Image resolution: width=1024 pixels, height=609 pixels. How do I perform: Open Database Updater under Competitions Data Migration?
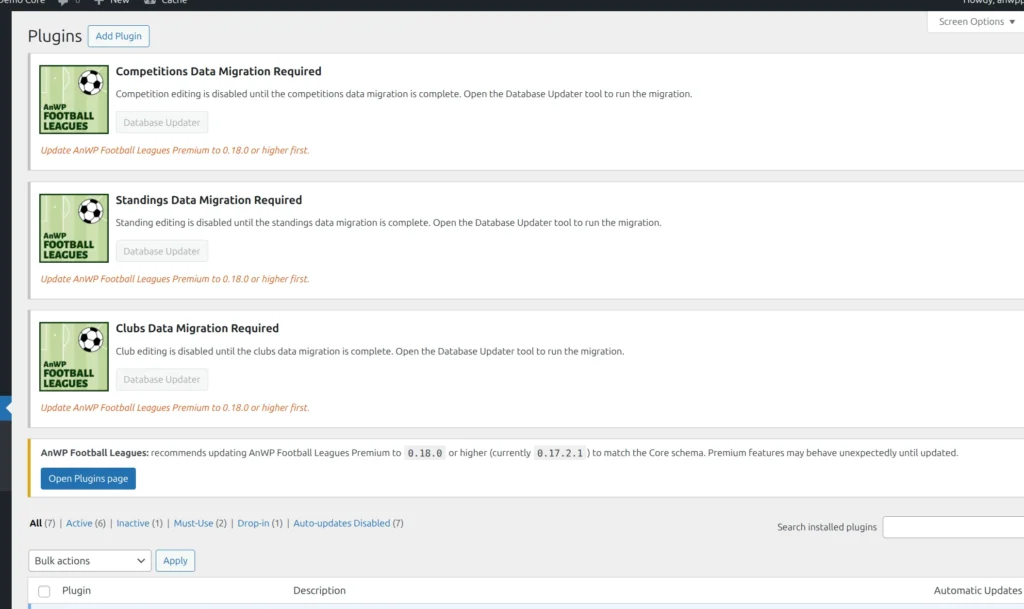[x=161, y=122]
